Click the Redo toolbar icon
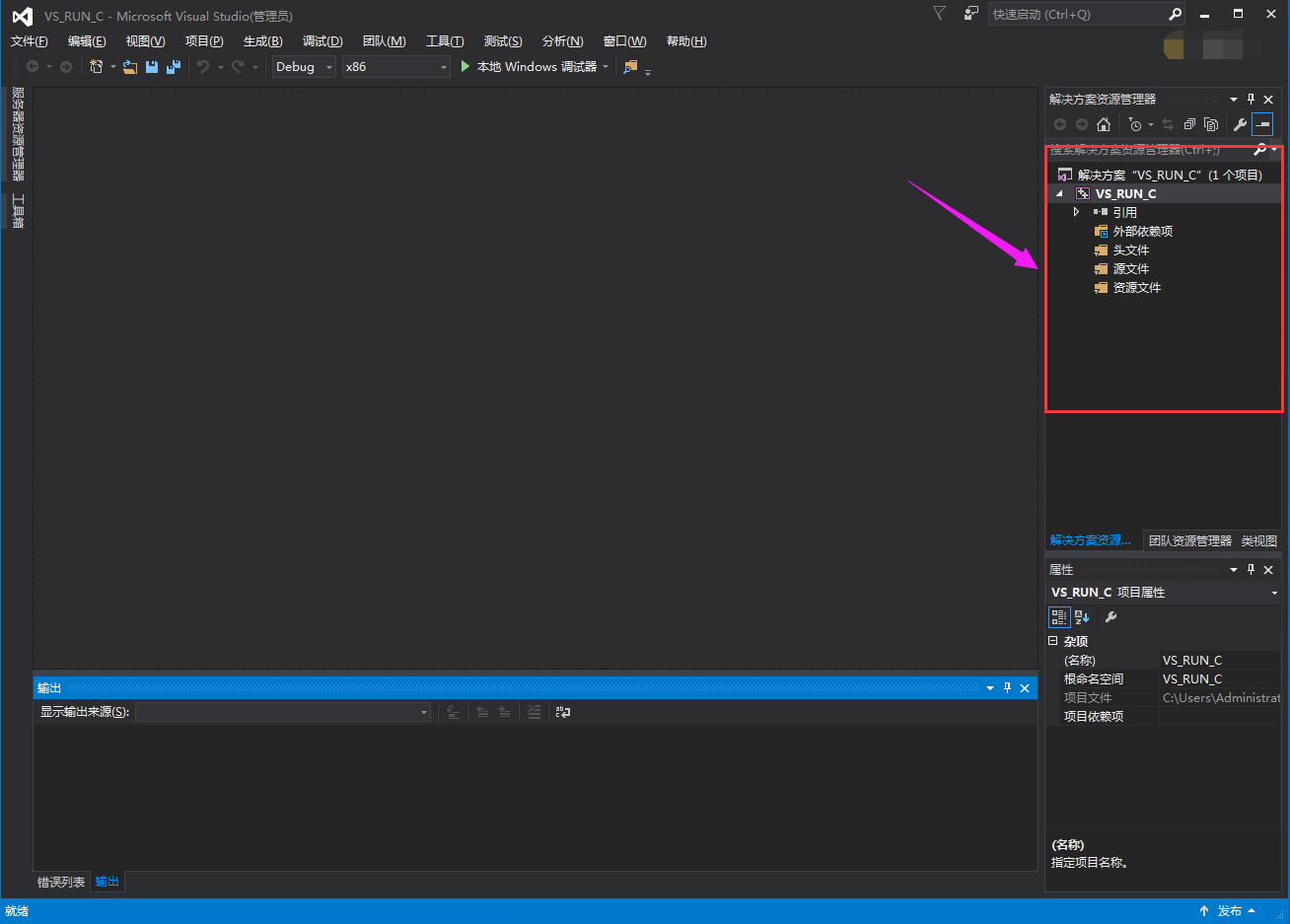This screenshot has width=1290, height=924. tap(238, 67)
